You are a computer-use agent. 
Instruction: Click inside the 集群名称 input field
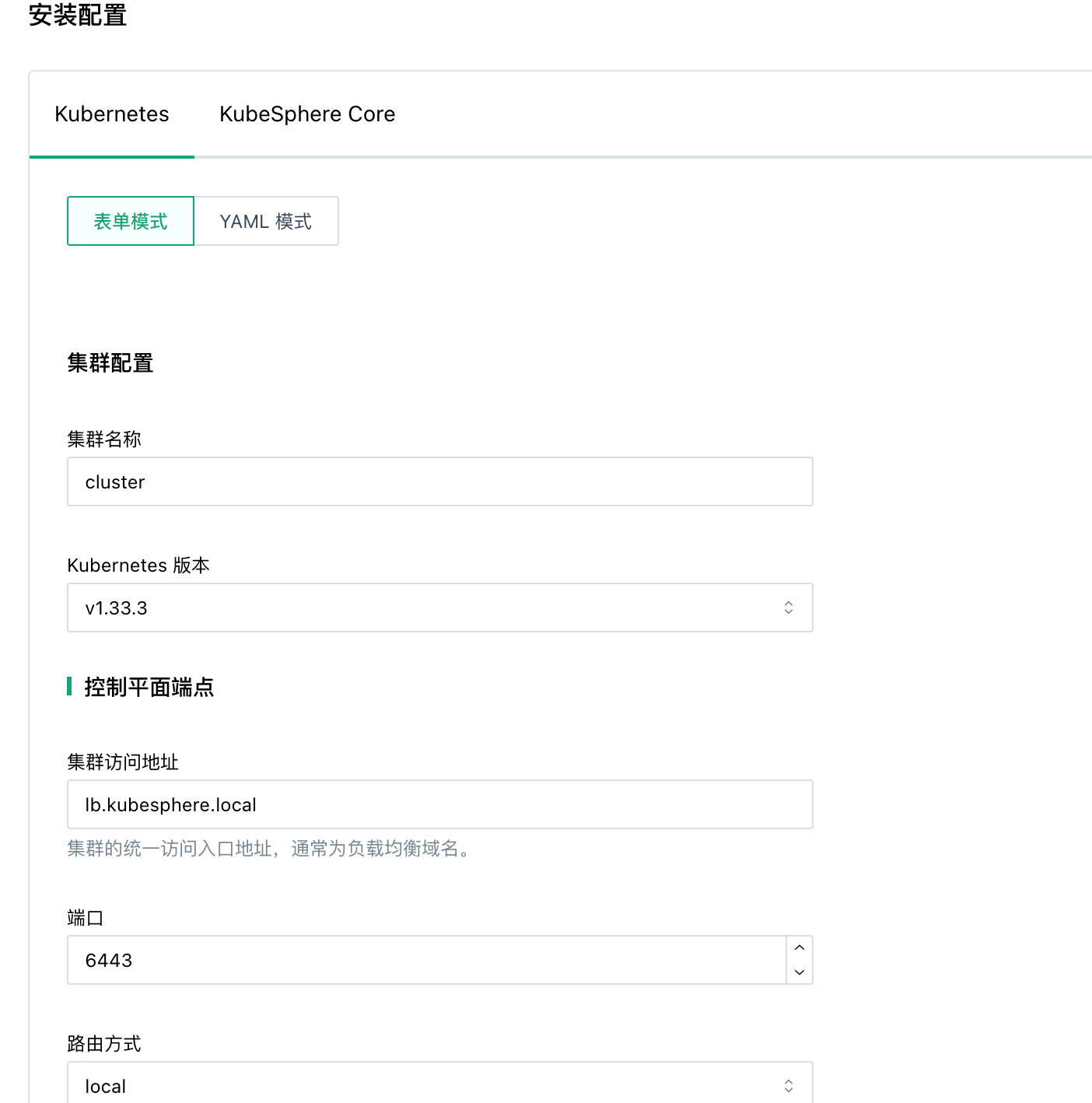coord(439,481)
